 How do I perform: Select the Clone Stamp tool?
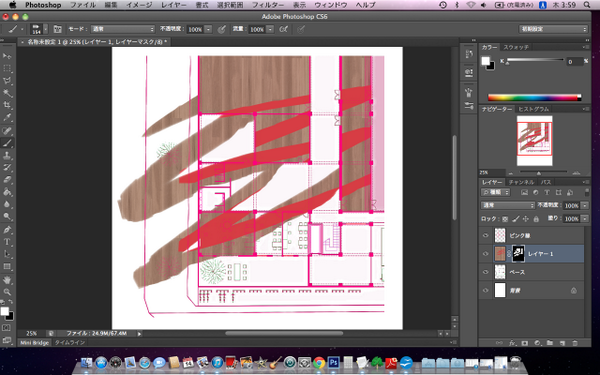click(x=7, y=155)
